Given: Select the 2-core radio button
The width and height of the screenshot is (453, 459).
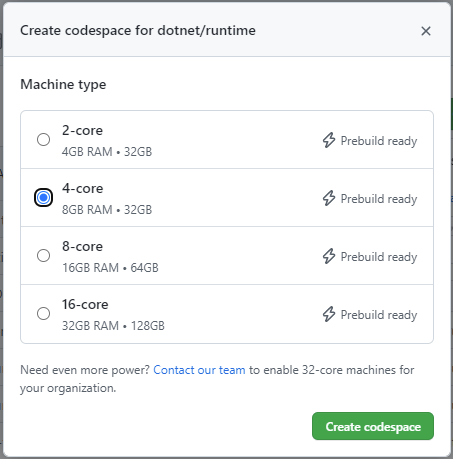Looking at the screenshot, I should point(43,139).
